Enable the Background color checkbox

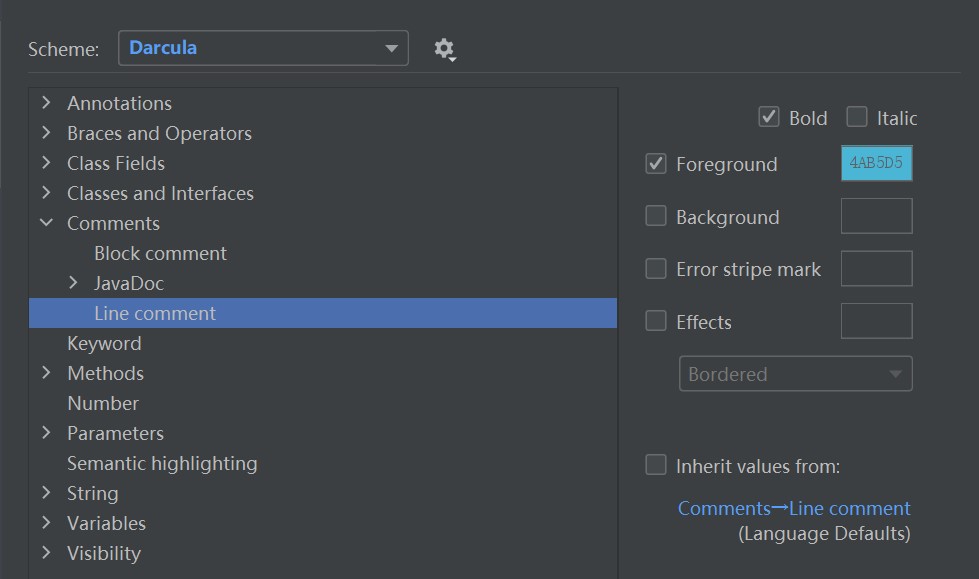point(656,216)
